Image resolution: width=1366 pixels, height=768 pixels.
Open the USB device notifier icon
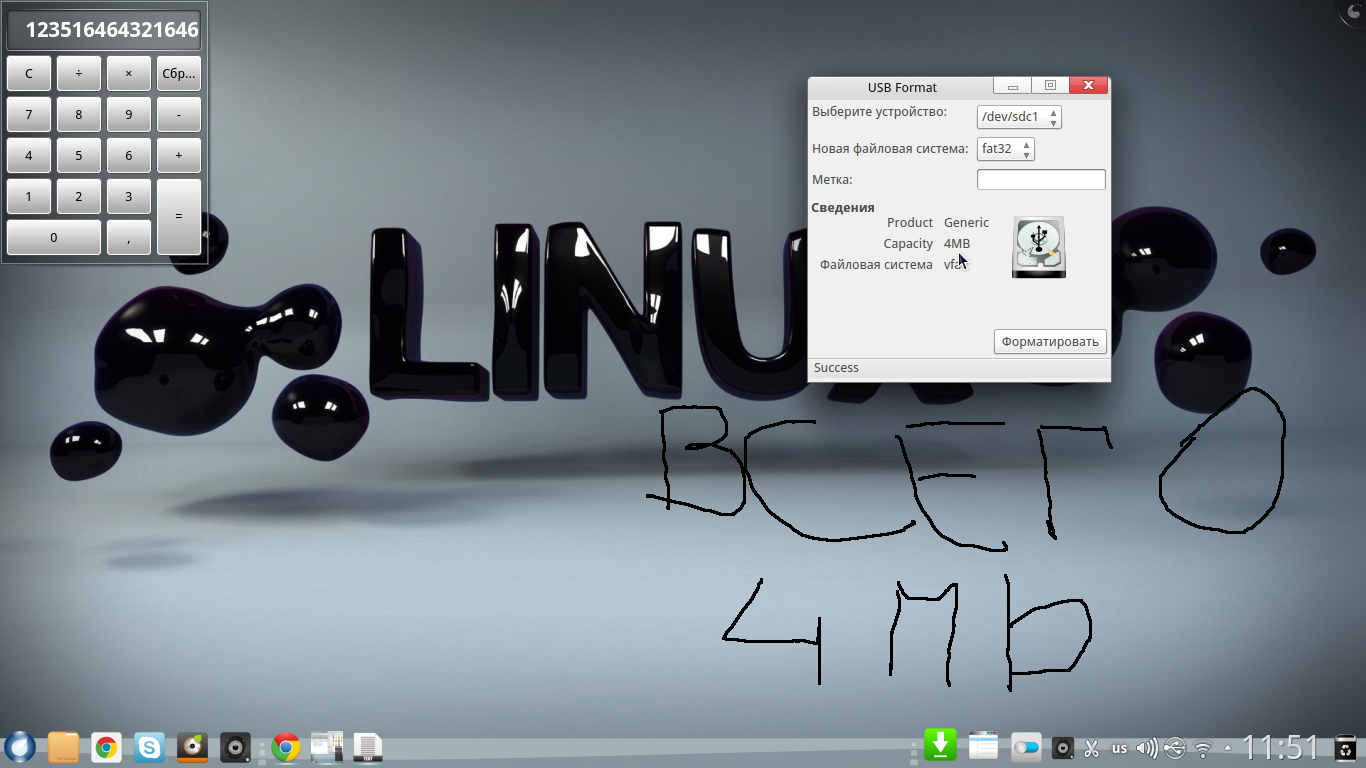[1175, 747]
